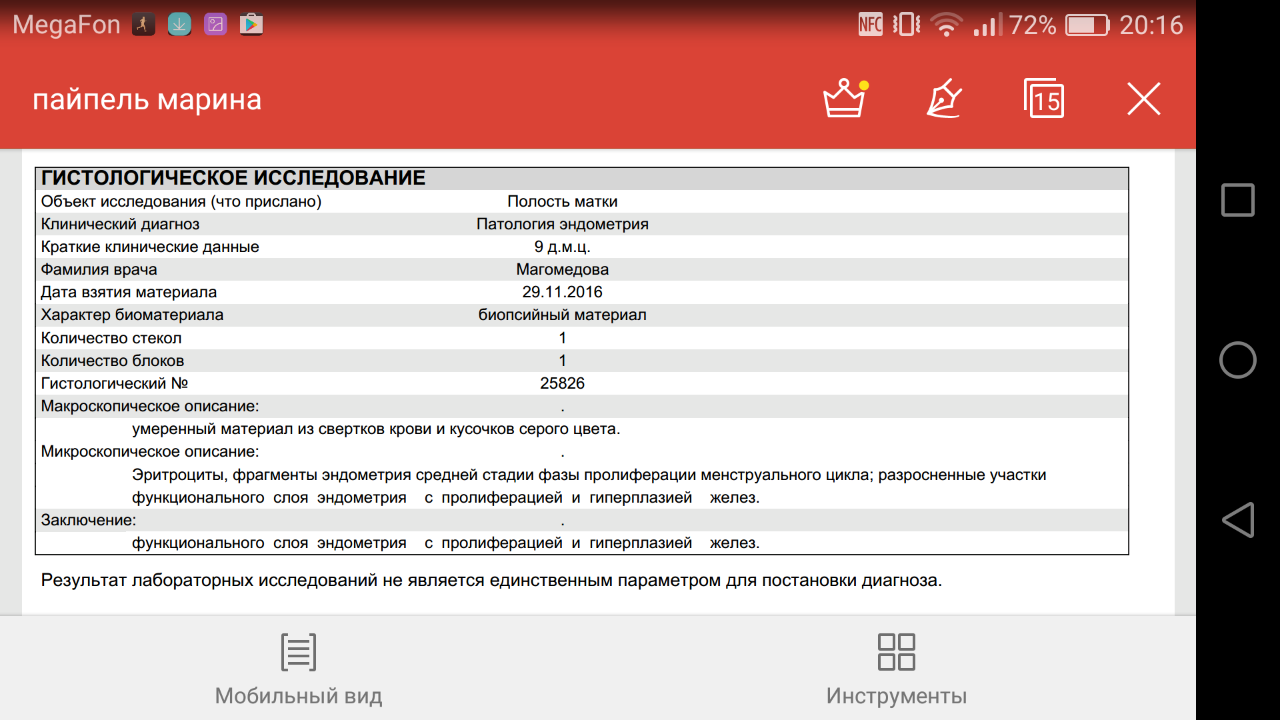
Task: Select the label Клинический диагноз
Action: coord(120,225)
